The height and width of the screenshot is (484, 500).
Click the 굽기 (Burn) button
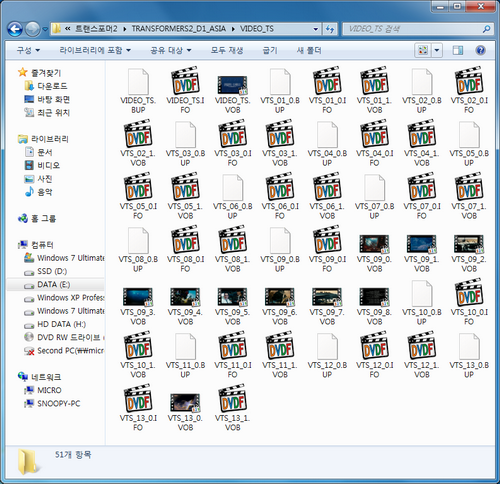click(x=270, y=50)
